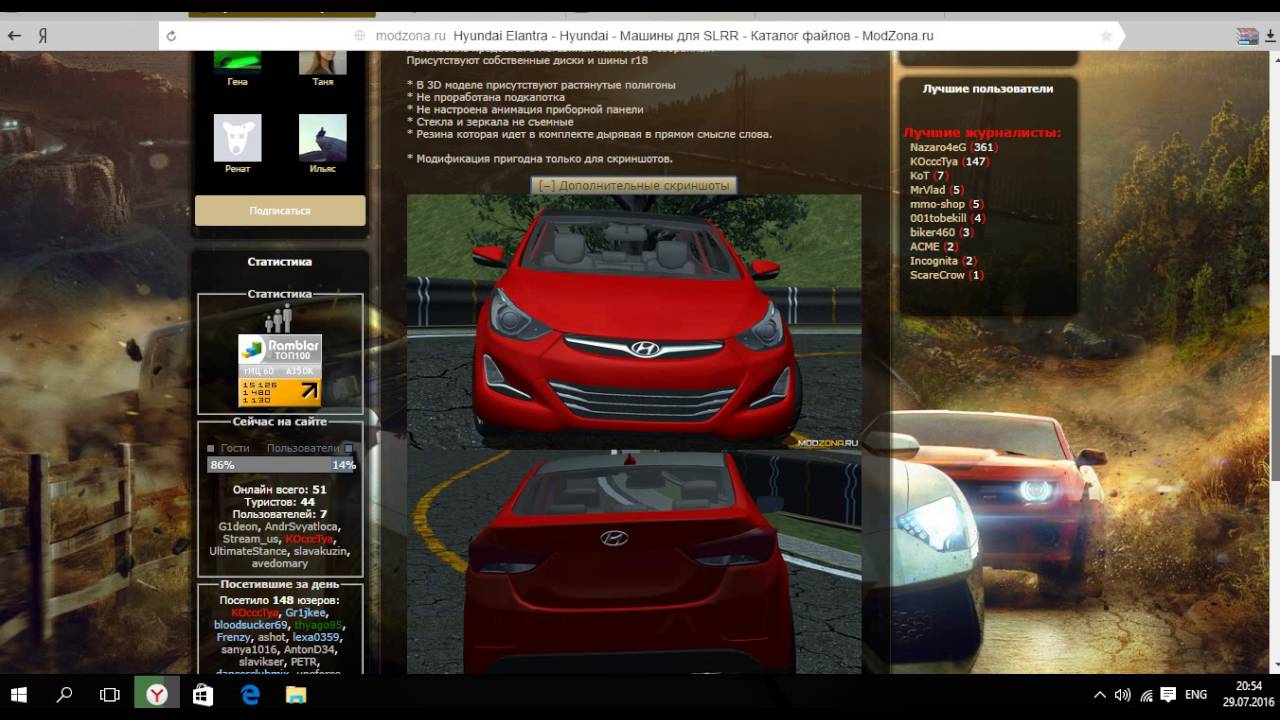This screenshot has width=1280, height=720.
Task: Open journalist 001tobekill's profile
Action: [939, 218]
